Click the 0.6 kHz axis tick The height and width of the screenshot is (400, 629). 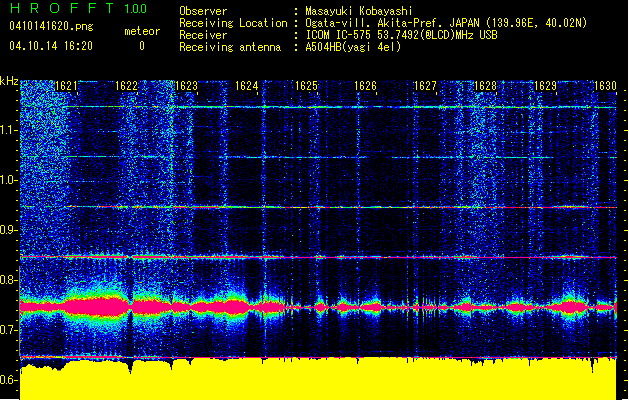(8, 380)
